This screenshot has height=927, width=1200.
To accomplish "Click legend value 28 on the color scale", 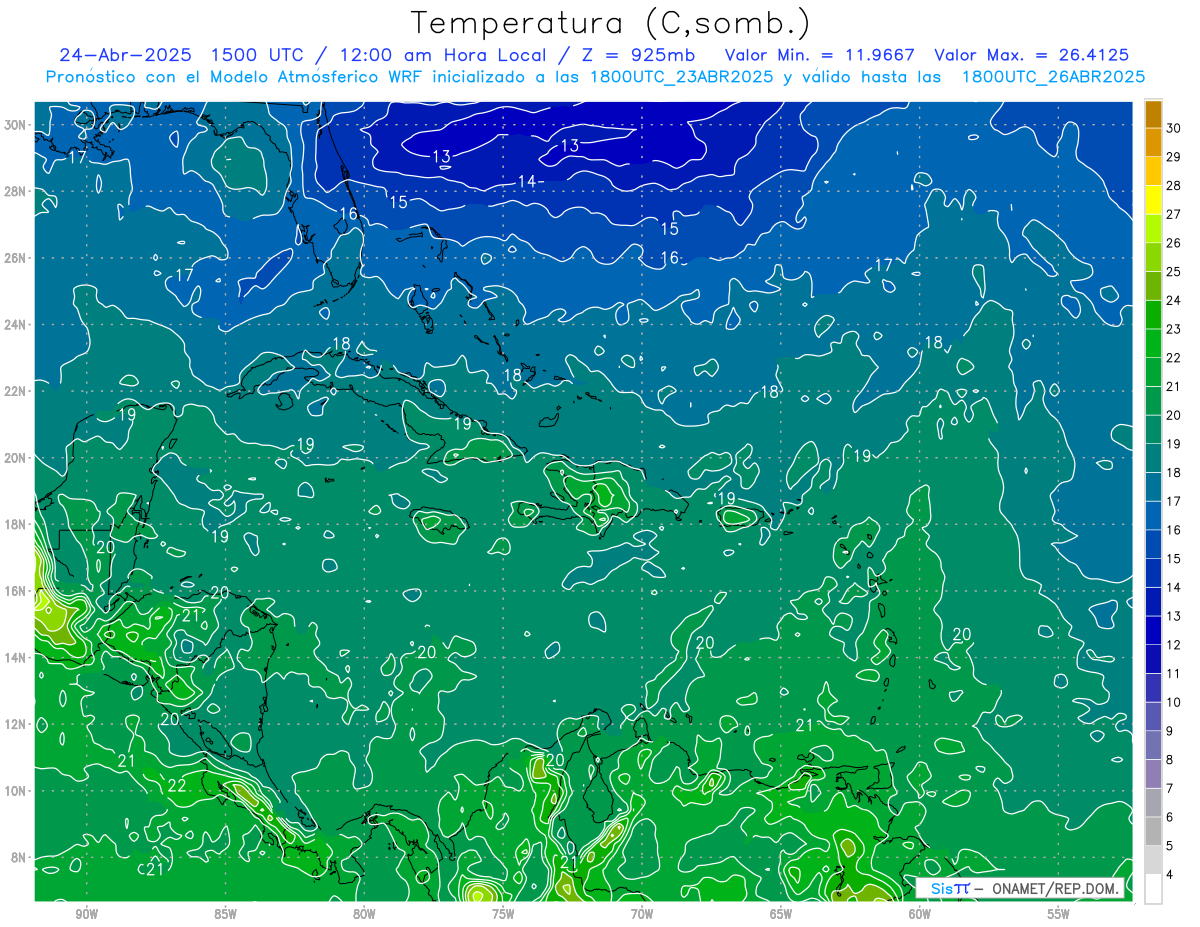I will click(x=1173, y=186).
